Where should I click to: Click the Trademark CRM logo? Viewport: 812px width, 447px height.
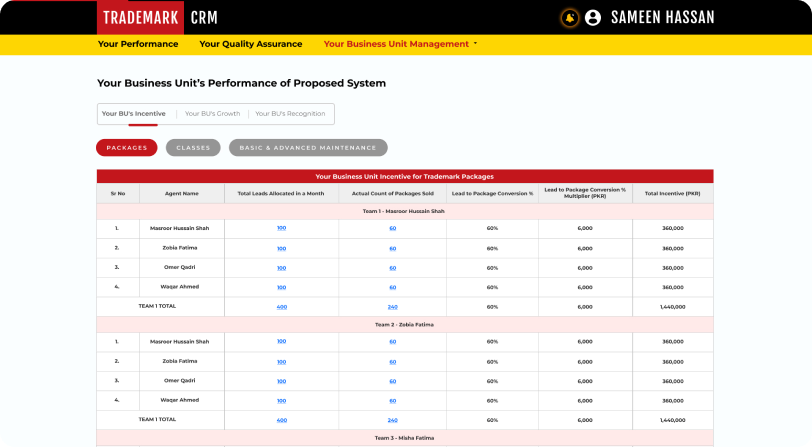pos(160,17)
